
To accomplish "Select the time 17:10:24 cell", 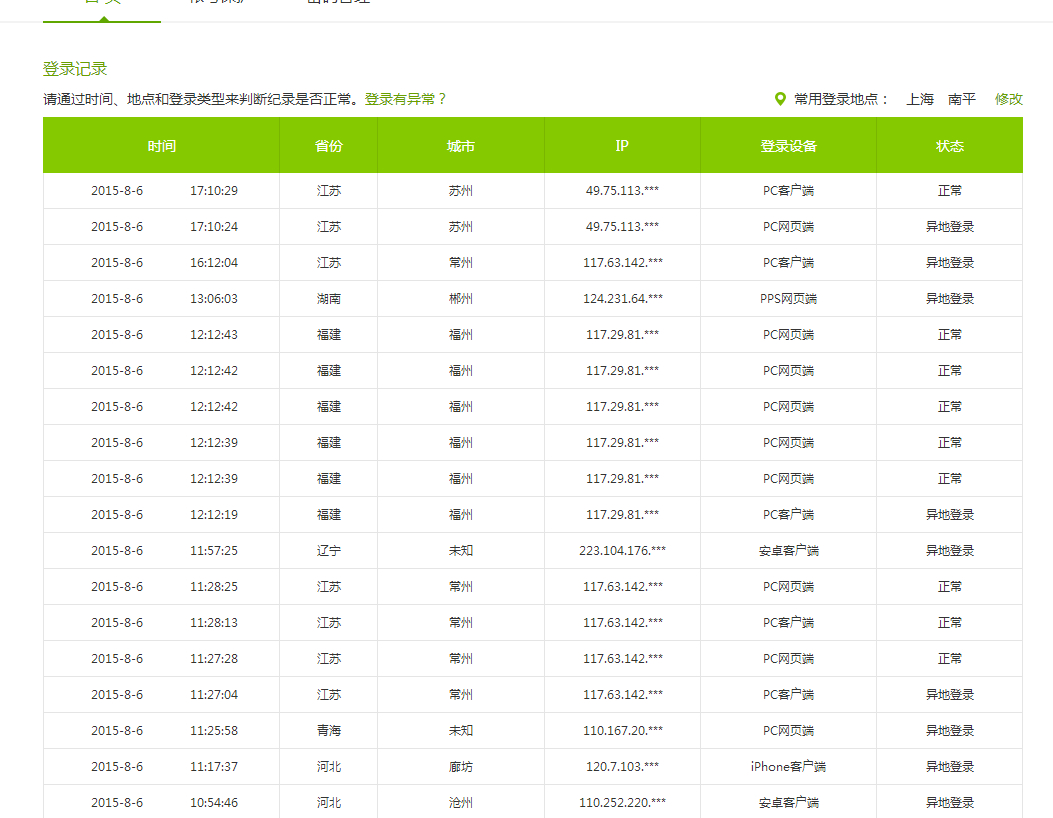I will pos(214,227).
